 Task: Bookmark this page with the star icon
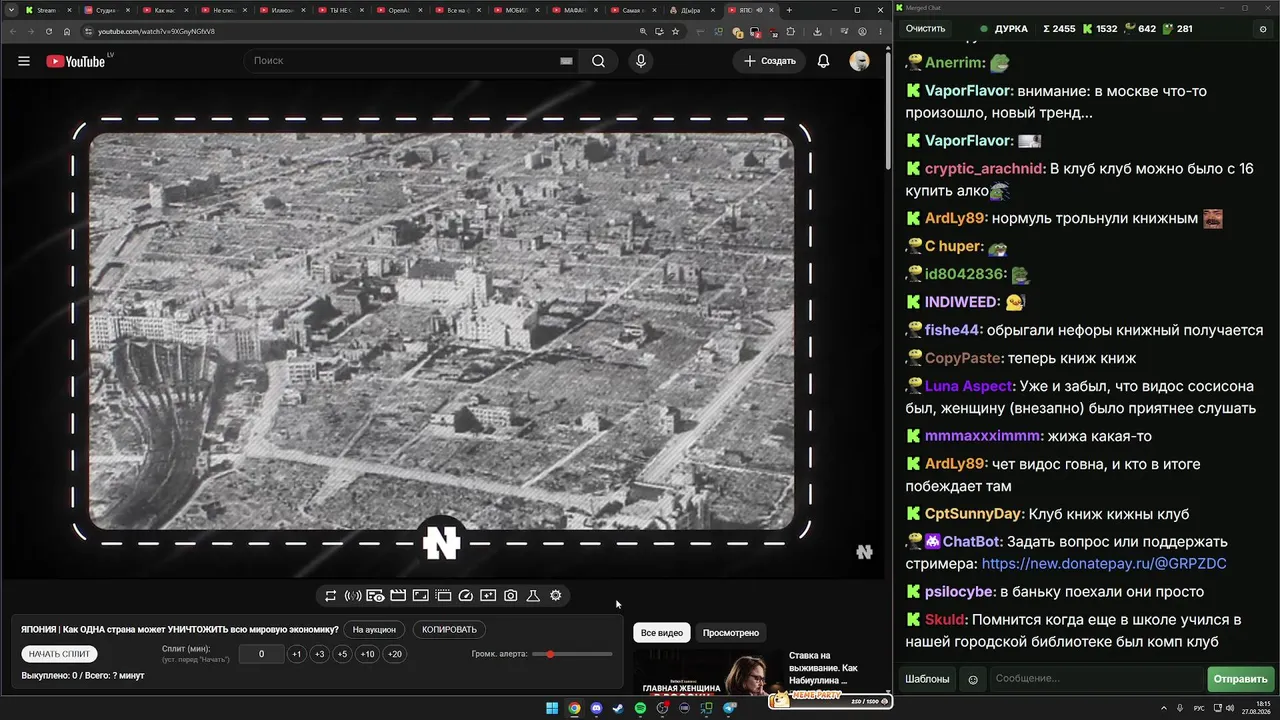pyautogui.click(x=676, y=31)
